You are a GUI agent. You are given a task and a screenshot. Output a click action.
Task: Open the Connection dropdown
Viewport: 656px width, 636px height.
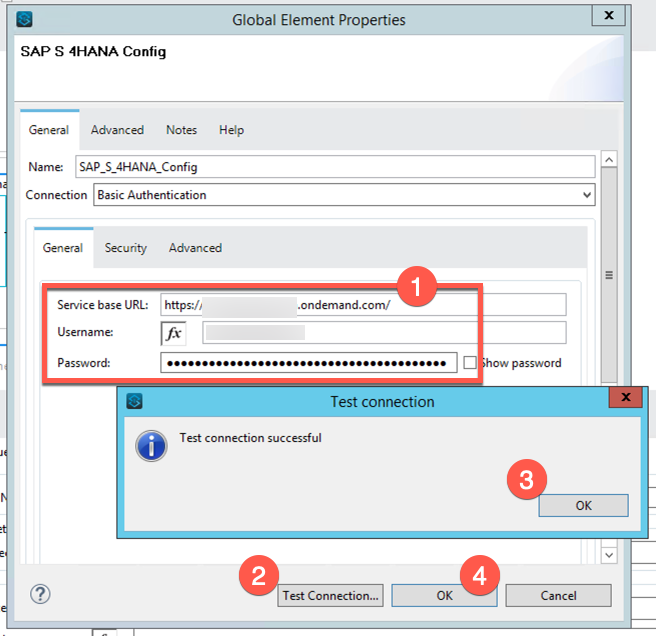tap(344, 195)
